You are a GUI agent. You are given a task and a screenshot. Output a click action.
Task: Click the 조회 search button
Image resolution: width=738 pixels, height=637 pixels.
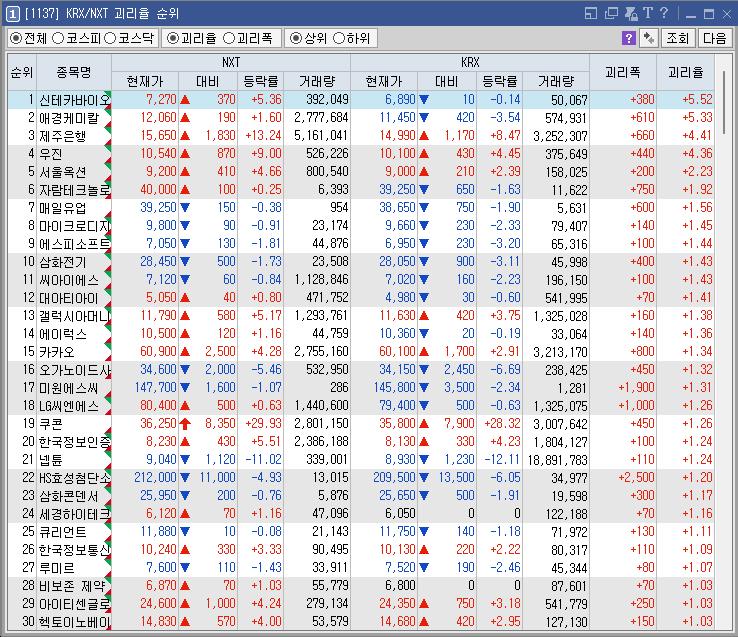click(x=678, y=38)
